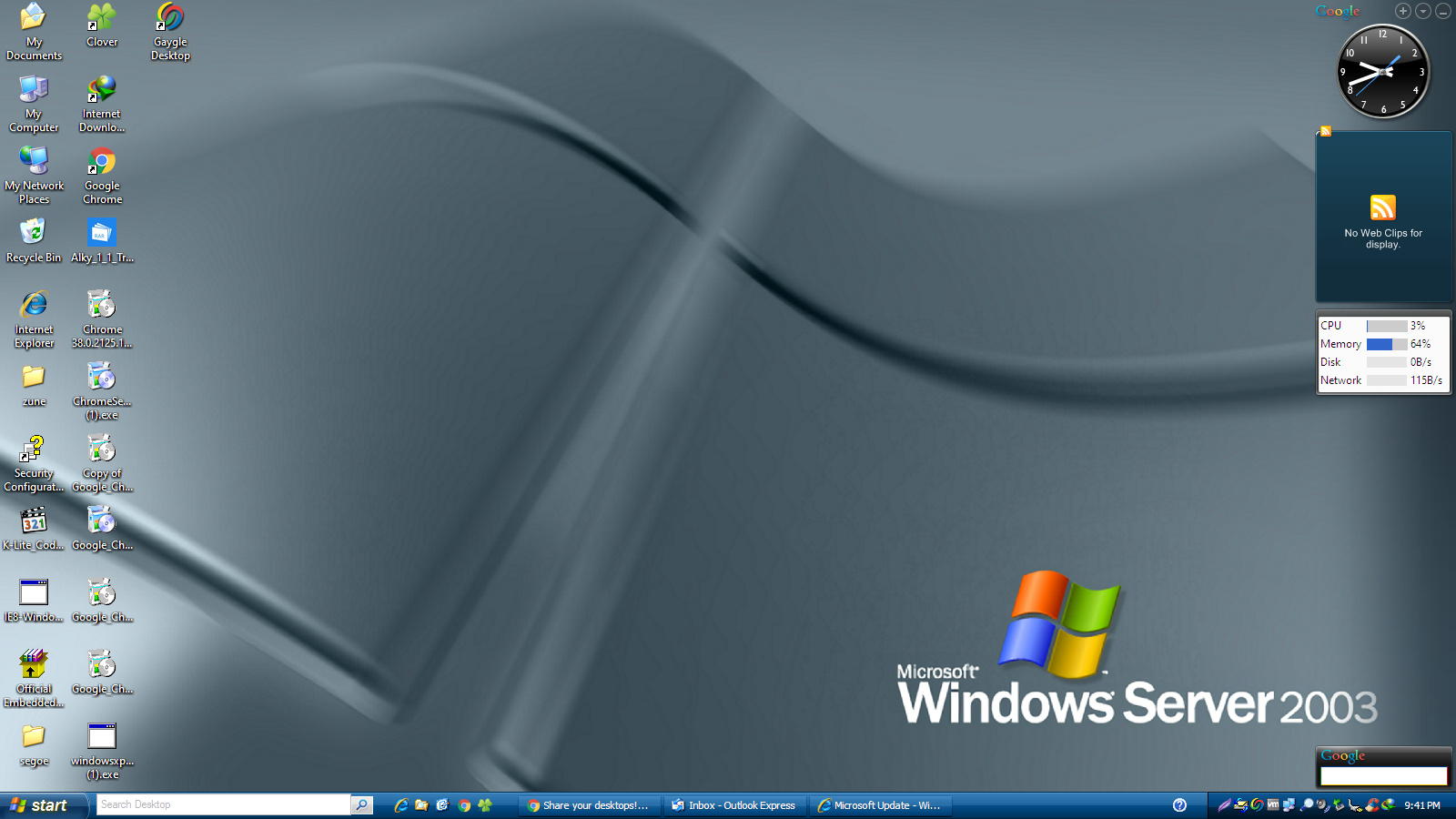Image resolution: width=1456 pixels, height=819 pixels.
Task: Add gadgets with the sidebar plus button
Action: [x=1403, y=11]
